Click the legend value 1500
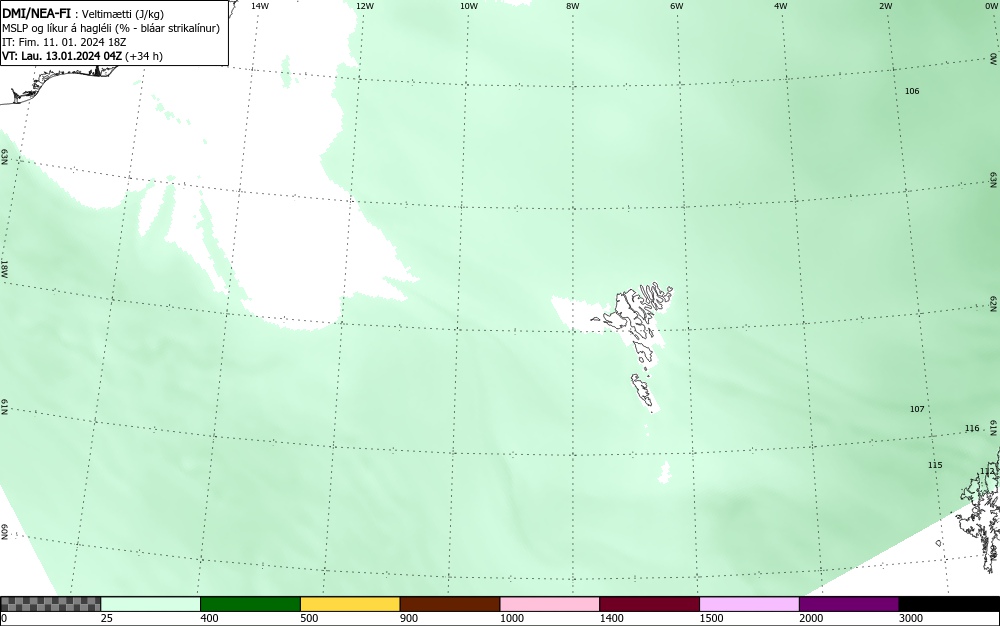The width and height of the screenshot is (1000, 626). click(711, 618)
